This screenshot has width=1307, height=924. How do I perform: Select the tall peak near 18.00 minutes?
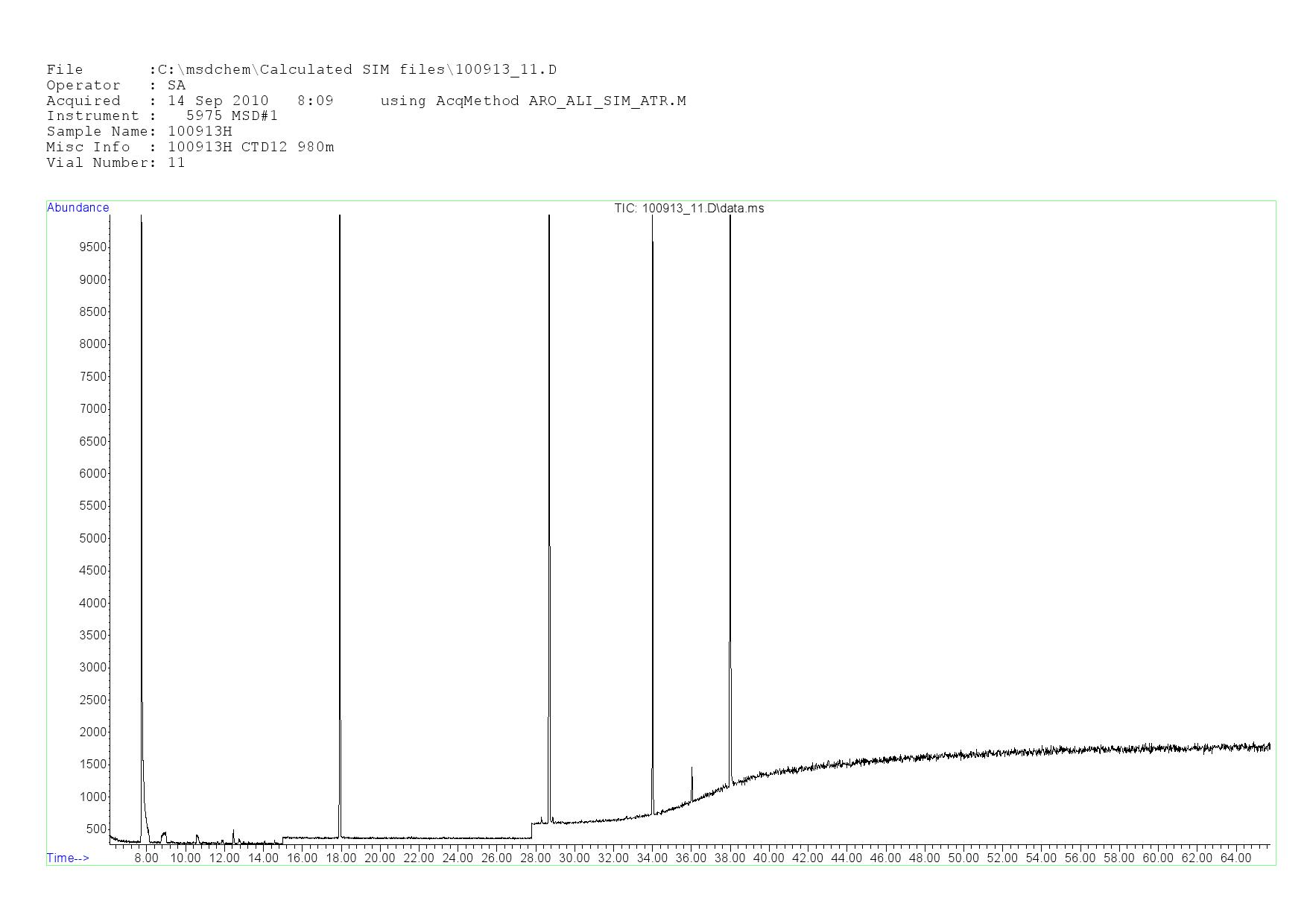340,522
